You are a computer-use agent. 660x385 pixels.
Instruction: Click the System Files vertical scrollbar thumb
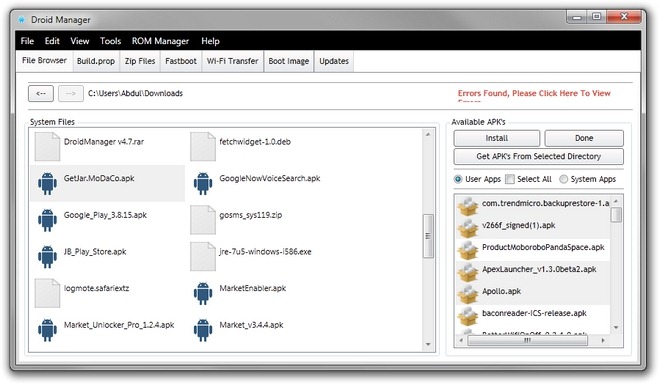[428, 236]
